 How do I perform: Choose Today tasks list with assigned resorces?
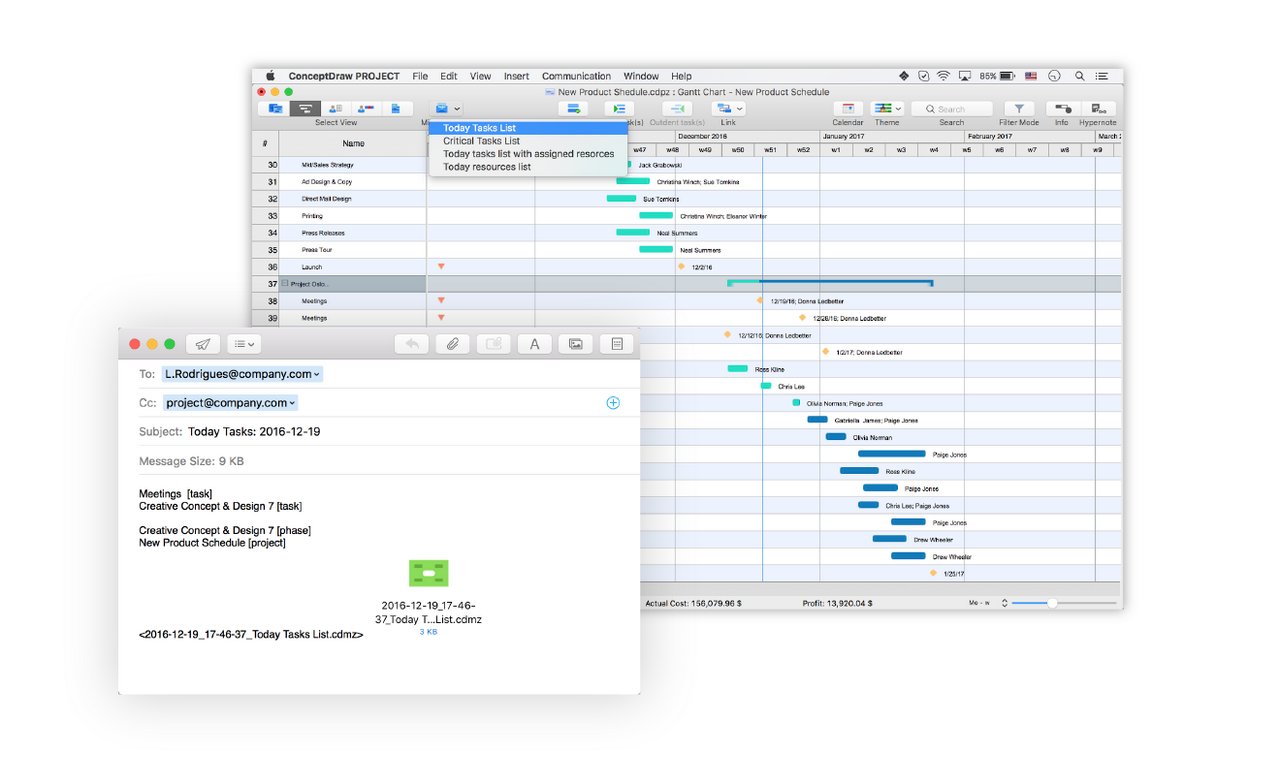528,154
